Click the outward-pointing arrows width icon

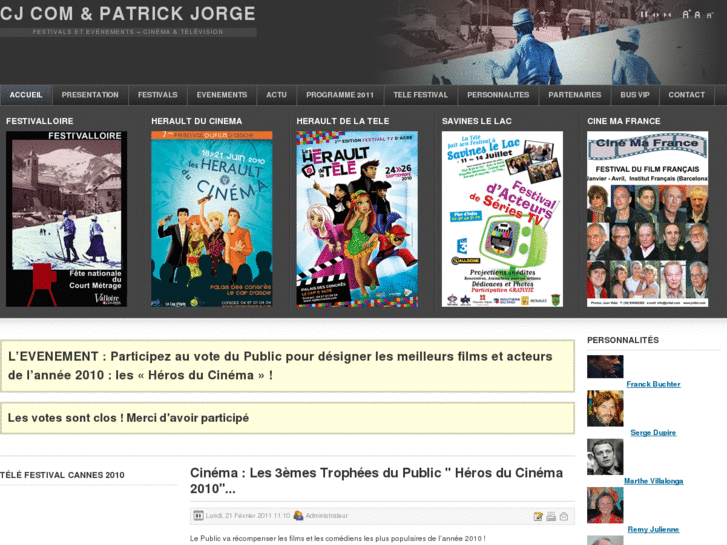tap(656, 15)
